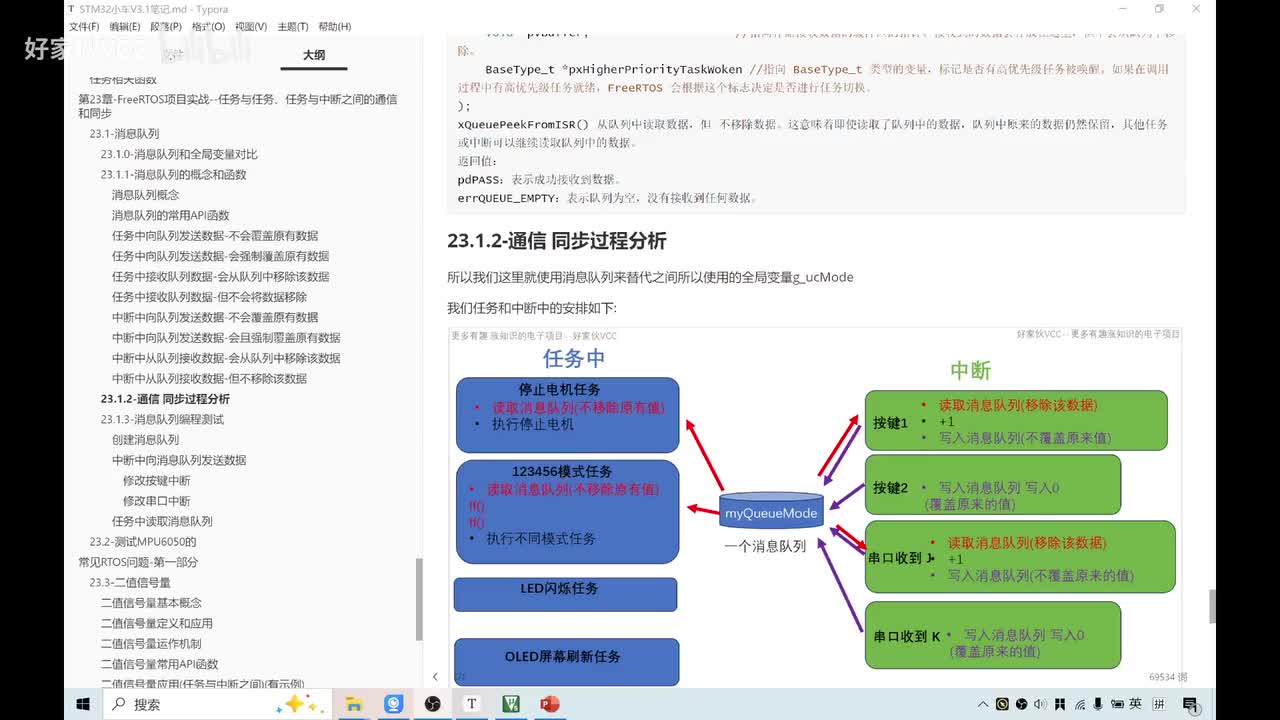This screenshot has width=1280, height=720.
Task: Open the green V app in taskbar
Action: tap(510, 704)
